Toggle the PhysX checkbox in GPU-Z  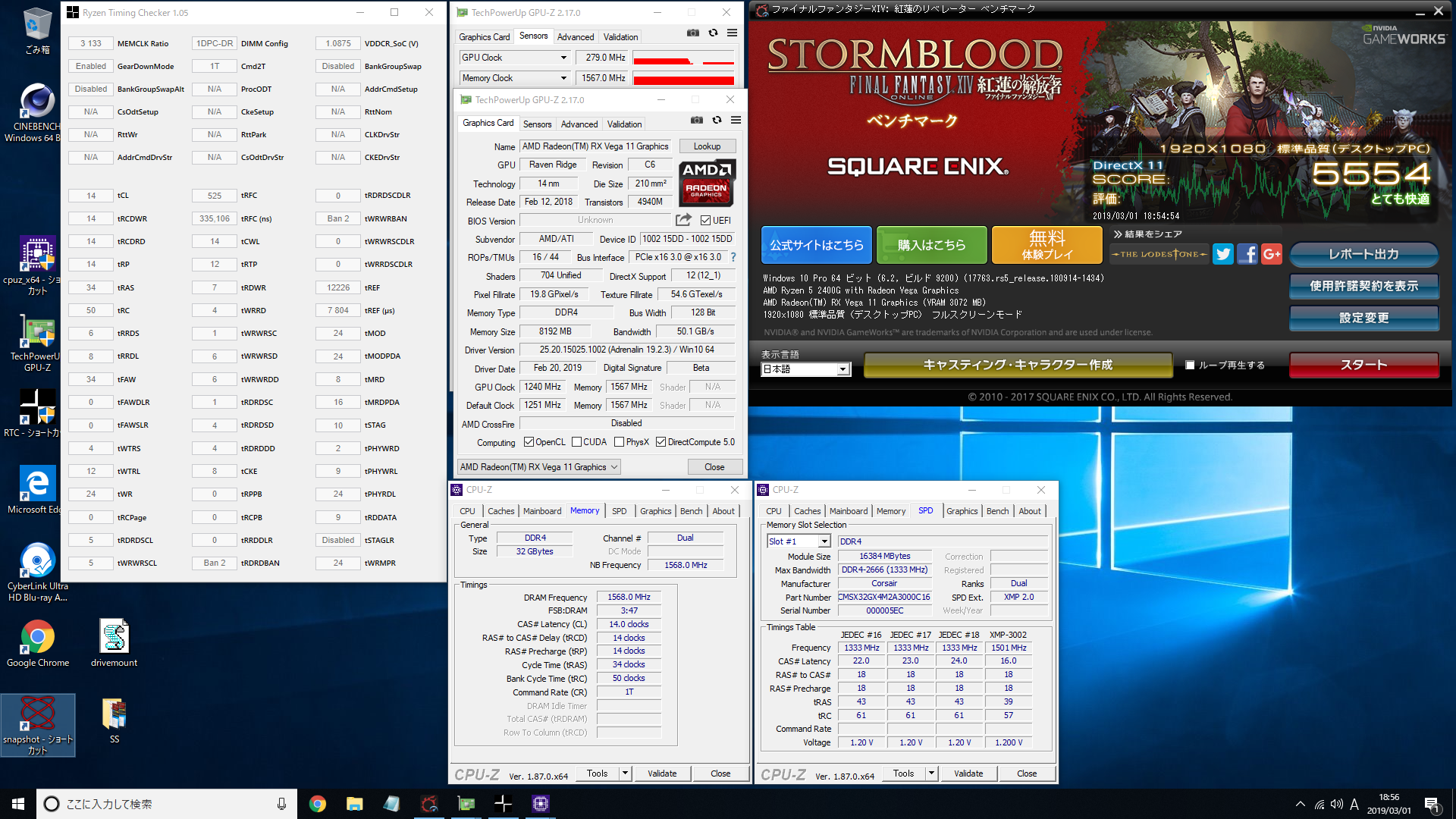[x=619, y=442]
